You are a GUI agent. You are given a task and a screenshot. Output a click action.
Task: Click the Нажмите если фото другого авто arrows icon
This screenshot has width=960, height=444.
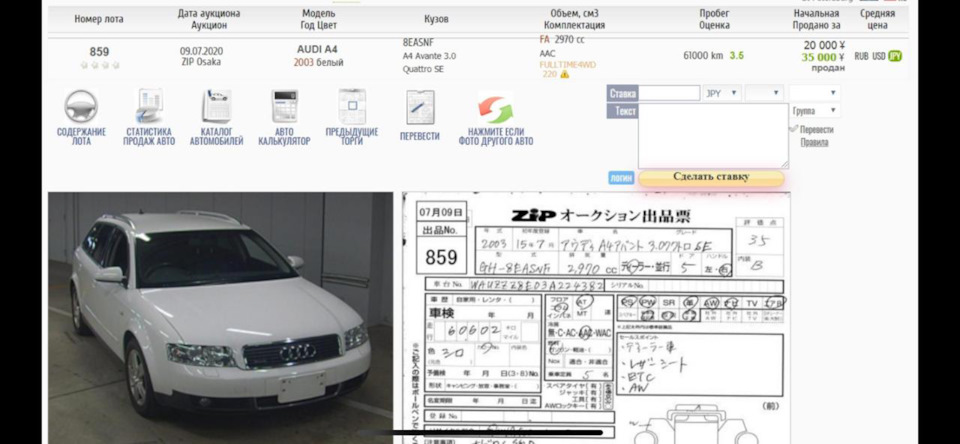[x=495, y=107]
